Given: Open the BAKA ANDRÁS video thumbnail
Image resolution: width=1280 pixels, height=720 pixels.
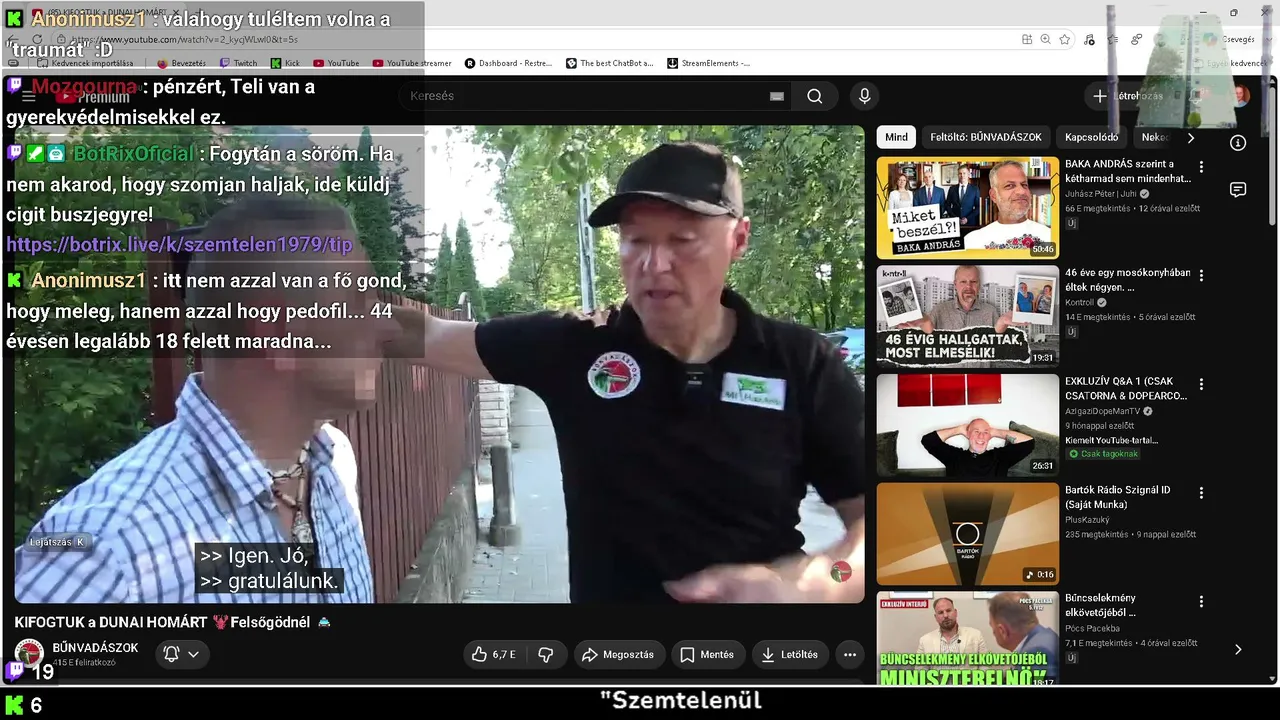Looking at the screenshot, I should coord(967,208).
